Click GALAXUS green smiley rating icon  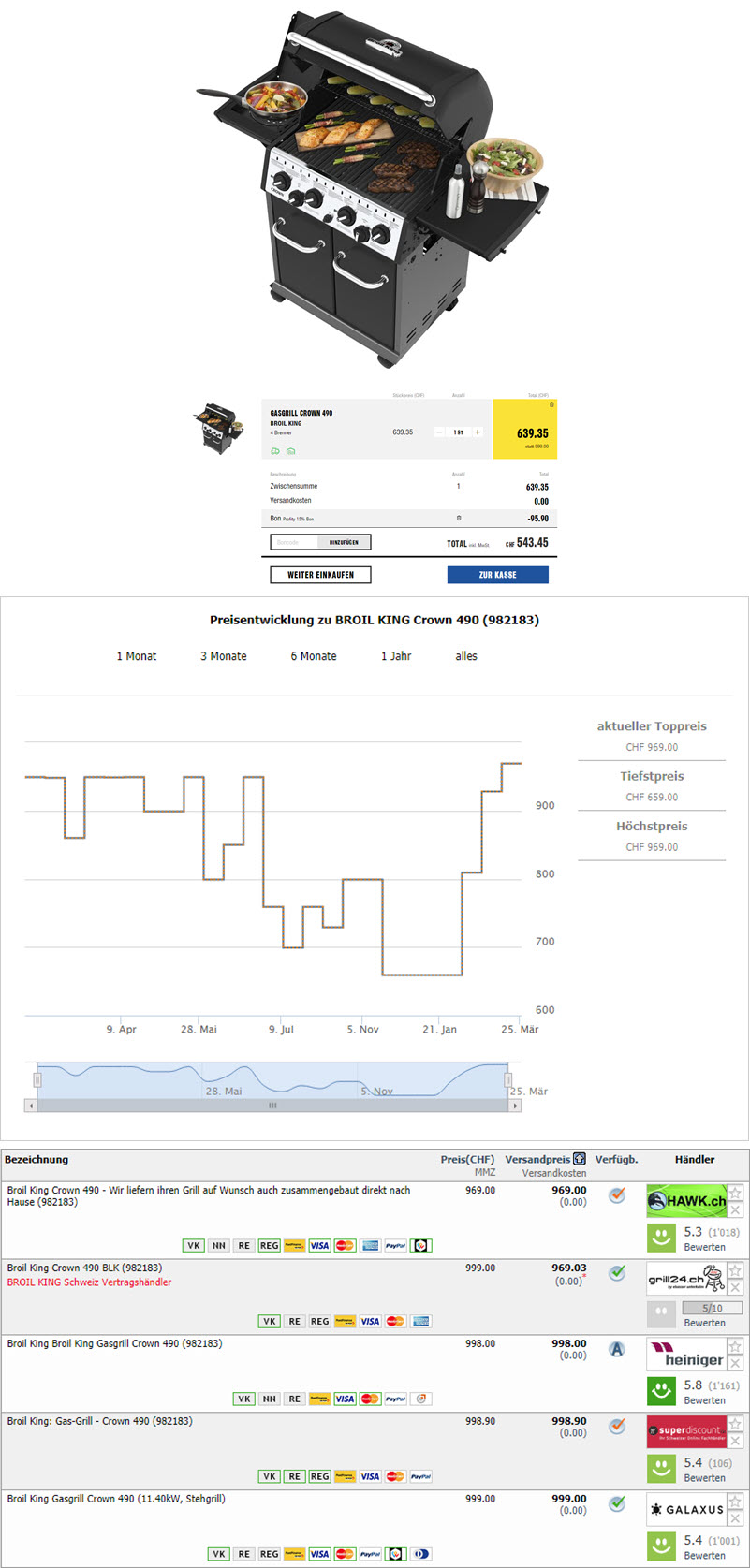(x=661, y=1546)
